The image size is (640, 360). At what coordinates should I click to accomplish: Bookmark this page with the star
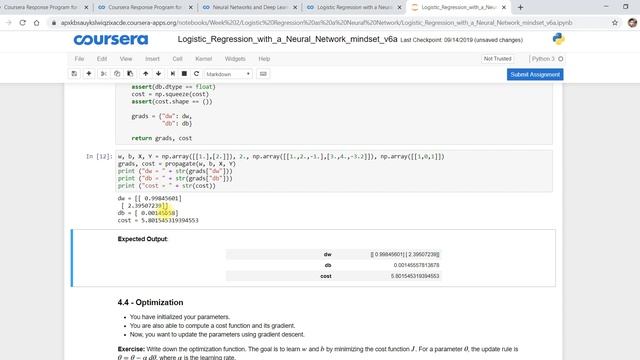tap(615, 23)
